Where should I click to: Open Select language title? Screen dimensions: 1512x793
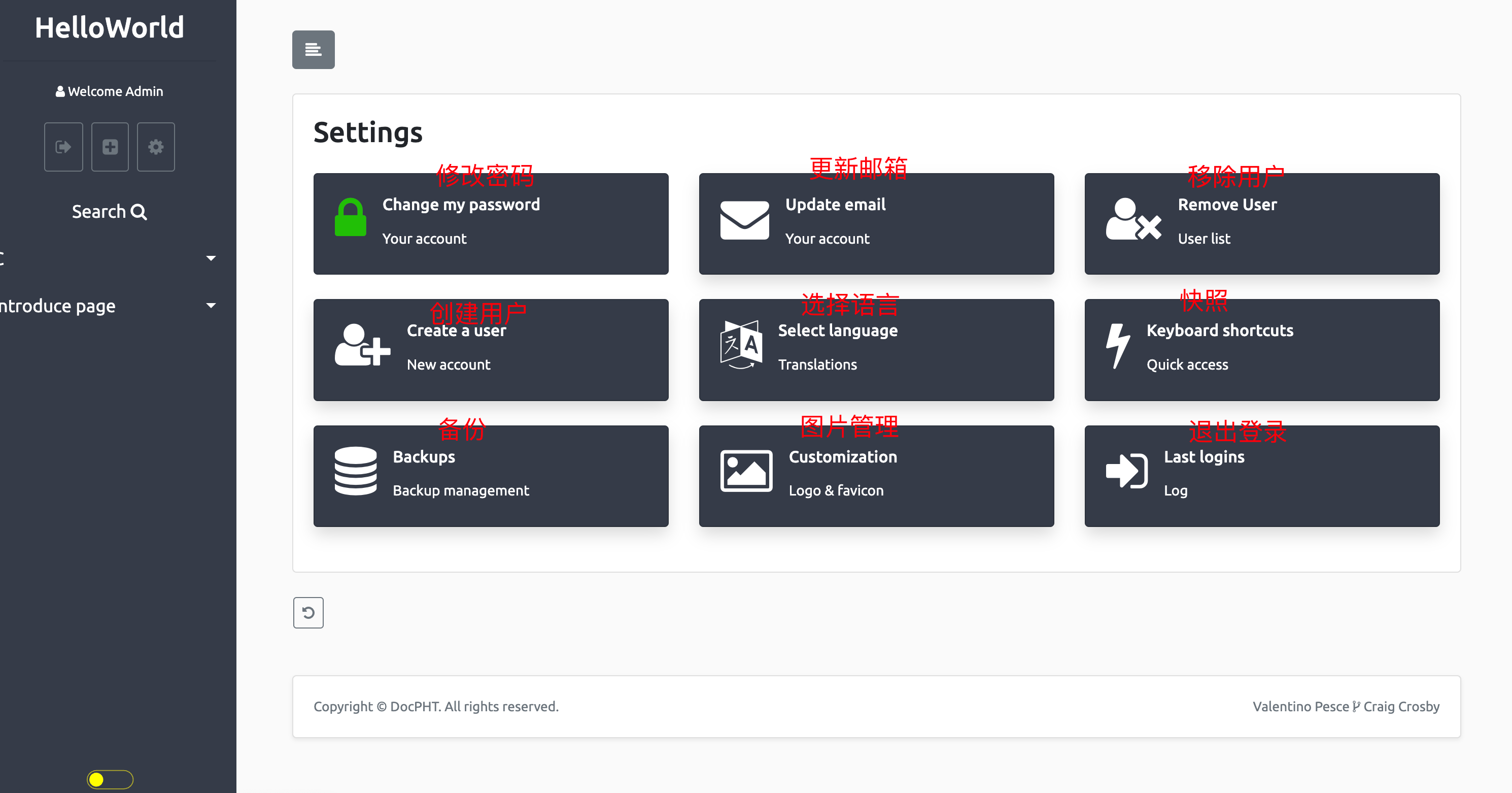pyautogui.click(x=838, y=331)
